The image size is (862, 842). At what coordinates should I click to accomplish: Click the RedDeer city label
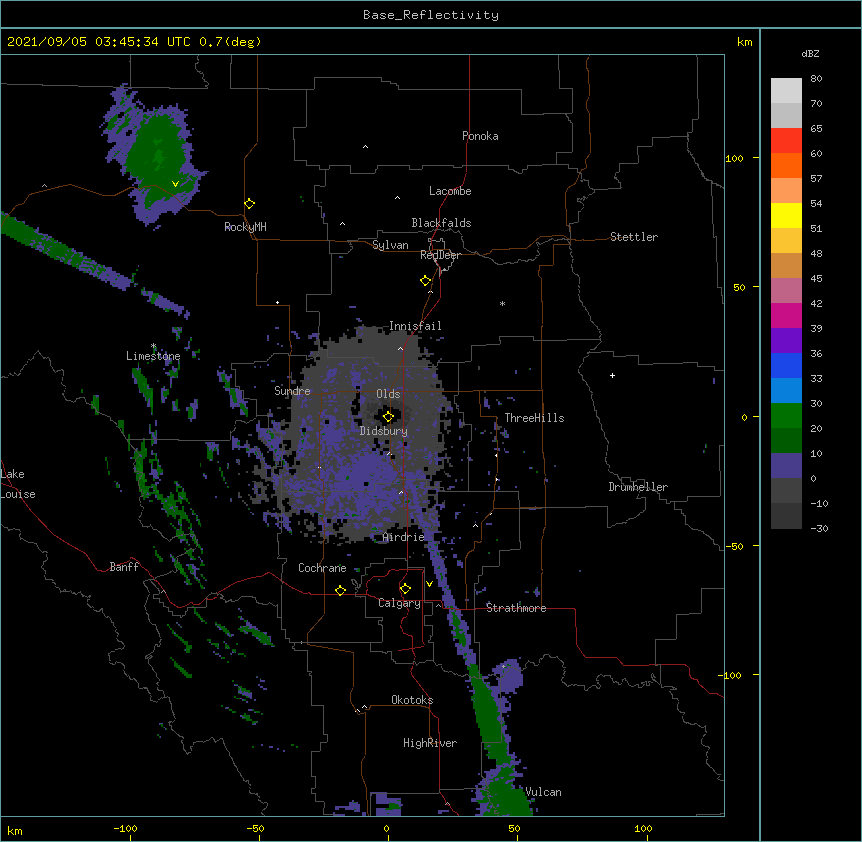pos(440,255)
